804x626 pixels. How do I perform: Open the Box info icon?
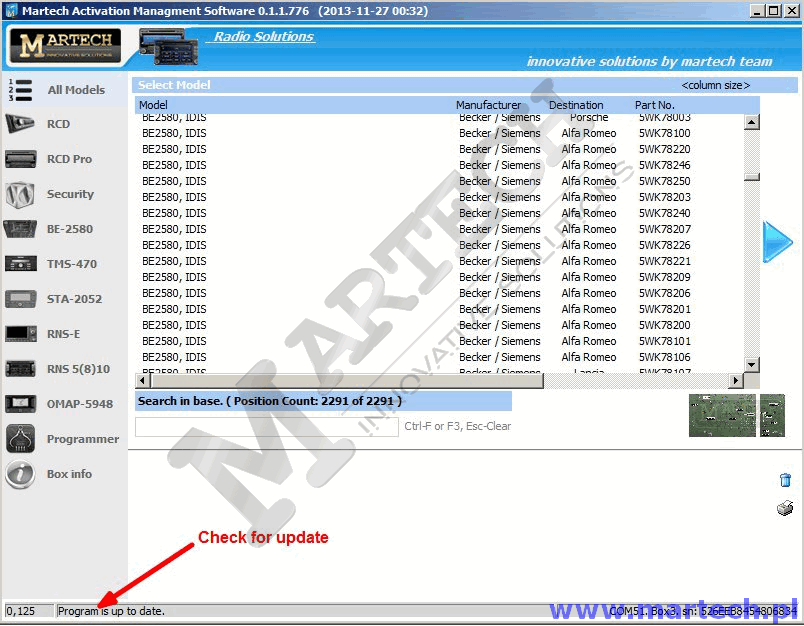[20, 474]
